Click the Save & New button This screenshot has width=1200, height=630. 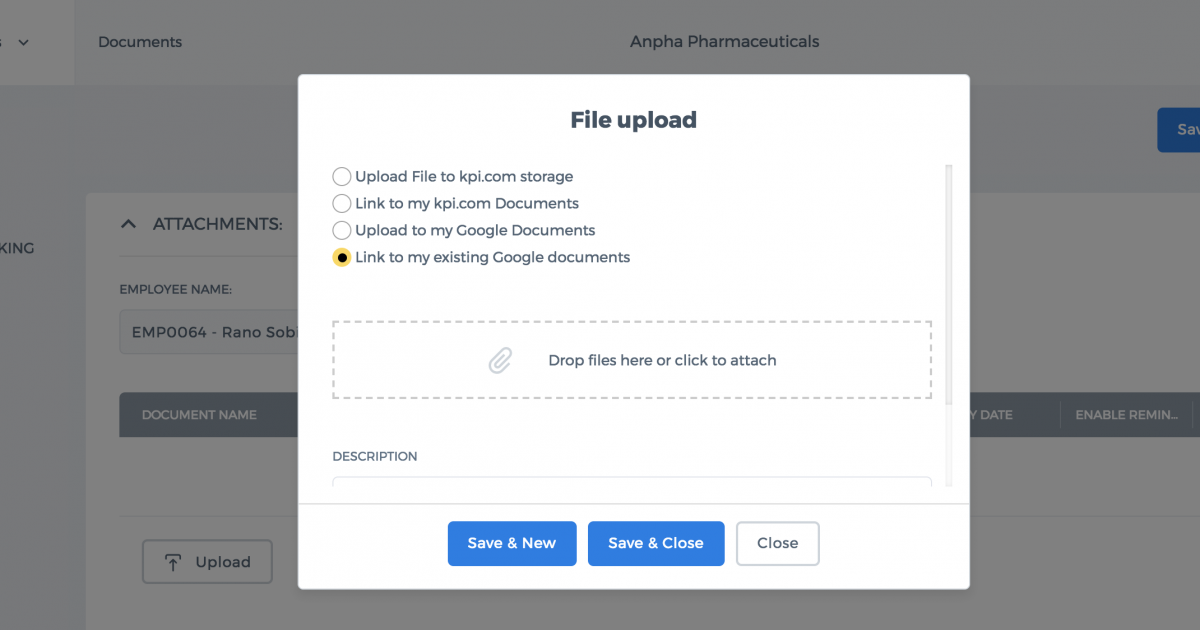pos(512,544)
